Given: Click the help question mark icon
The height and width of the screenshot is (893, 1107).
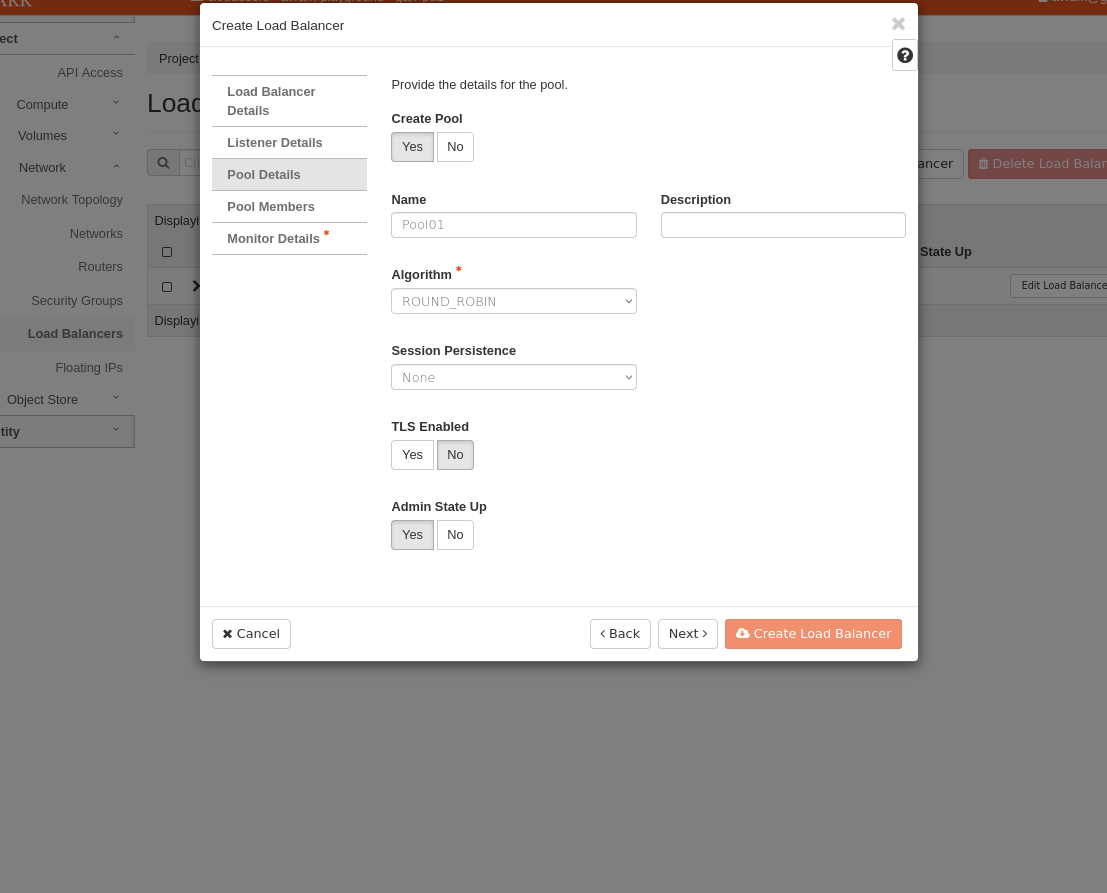Looking at the screenshot, I should (905, 56).
